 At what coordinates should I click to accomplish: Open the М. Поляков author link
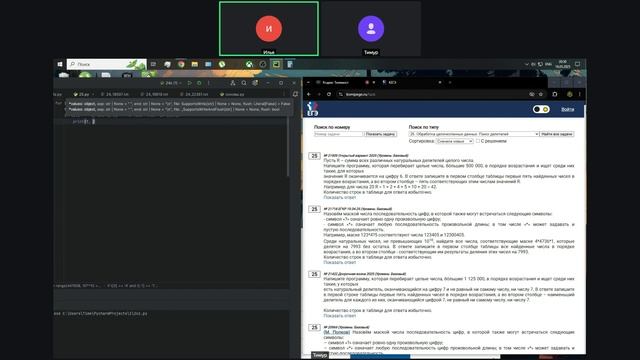337,332
